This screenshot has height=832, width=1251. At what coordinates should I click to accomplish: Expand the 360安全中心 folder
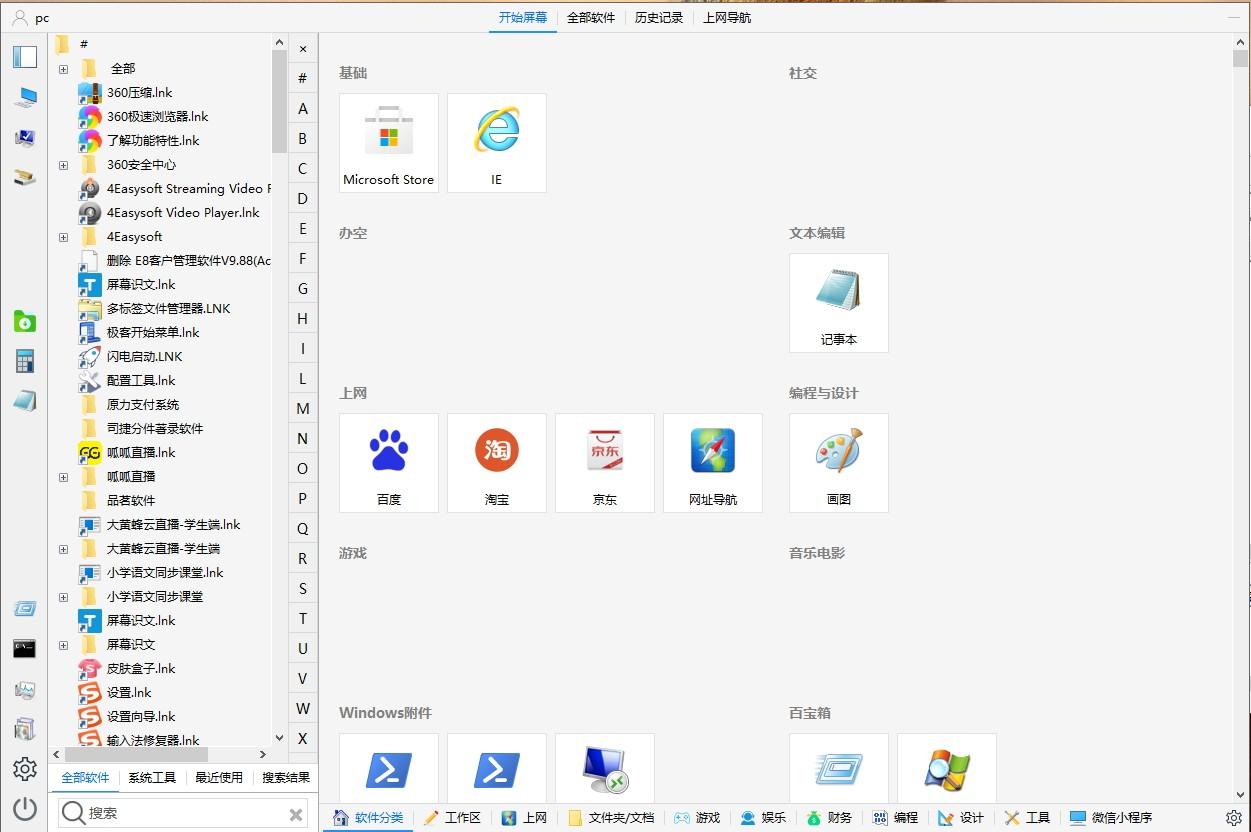63,165
